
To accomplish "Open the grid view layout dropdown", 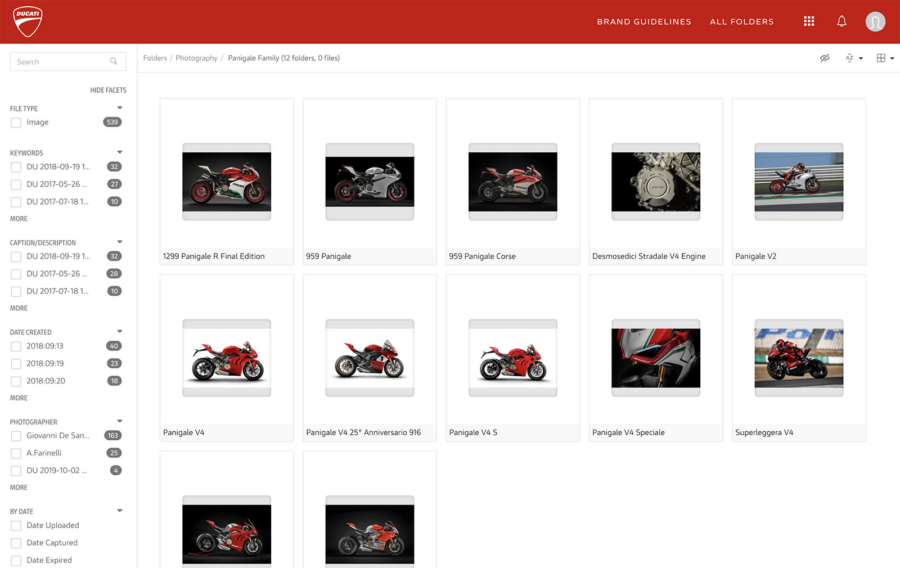I will (x=885, y=58).
